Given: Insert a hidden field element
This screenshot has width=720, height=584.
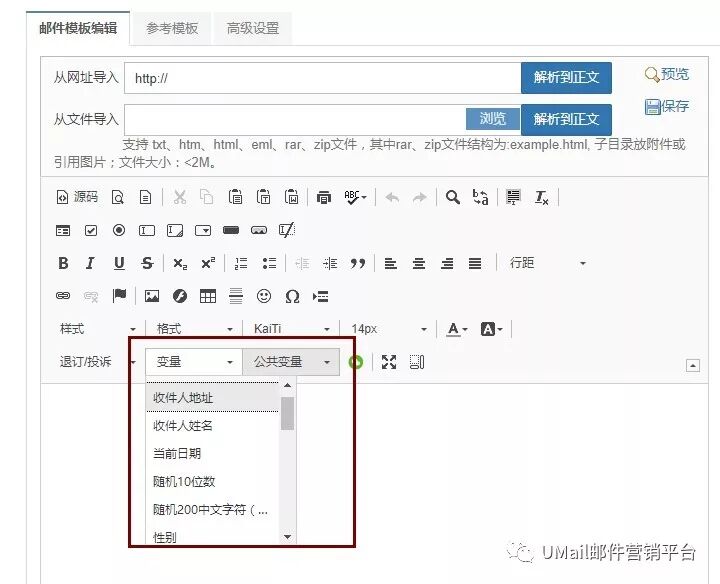Looking at the screenshot, I should point(287,230).
